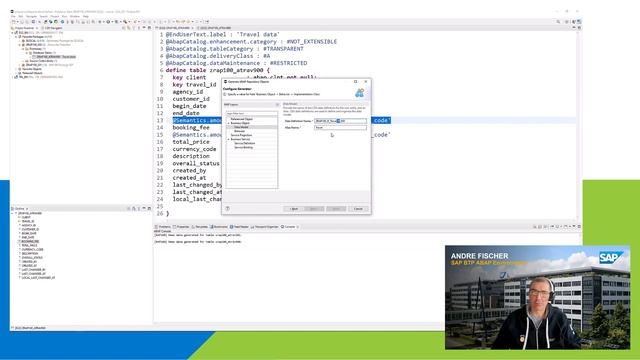Click the New file dropdown icon in toolbar
The height and width of the screenshot is (360, 640).
[14, 22]
